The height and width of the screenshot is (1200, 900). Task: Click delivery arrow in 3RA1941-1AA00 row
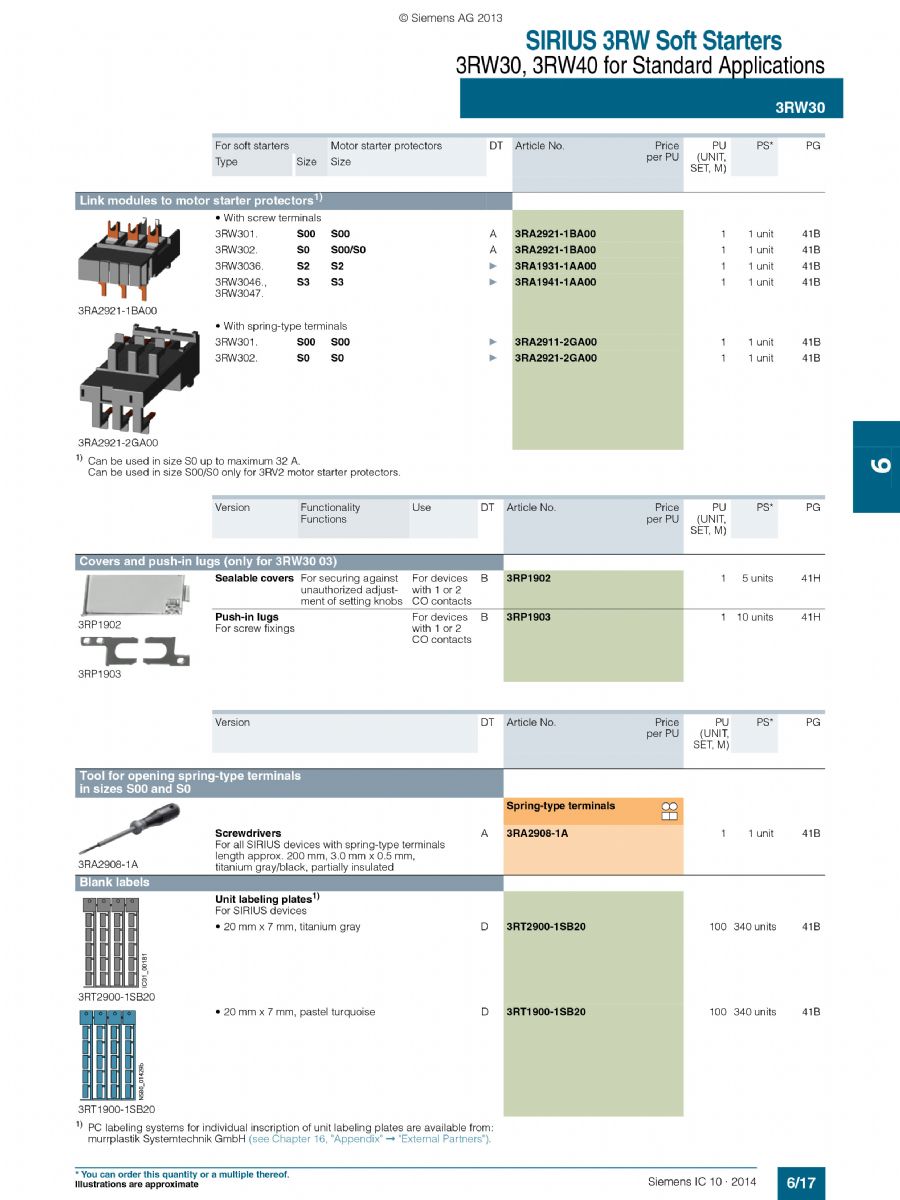tap(492, 282)
